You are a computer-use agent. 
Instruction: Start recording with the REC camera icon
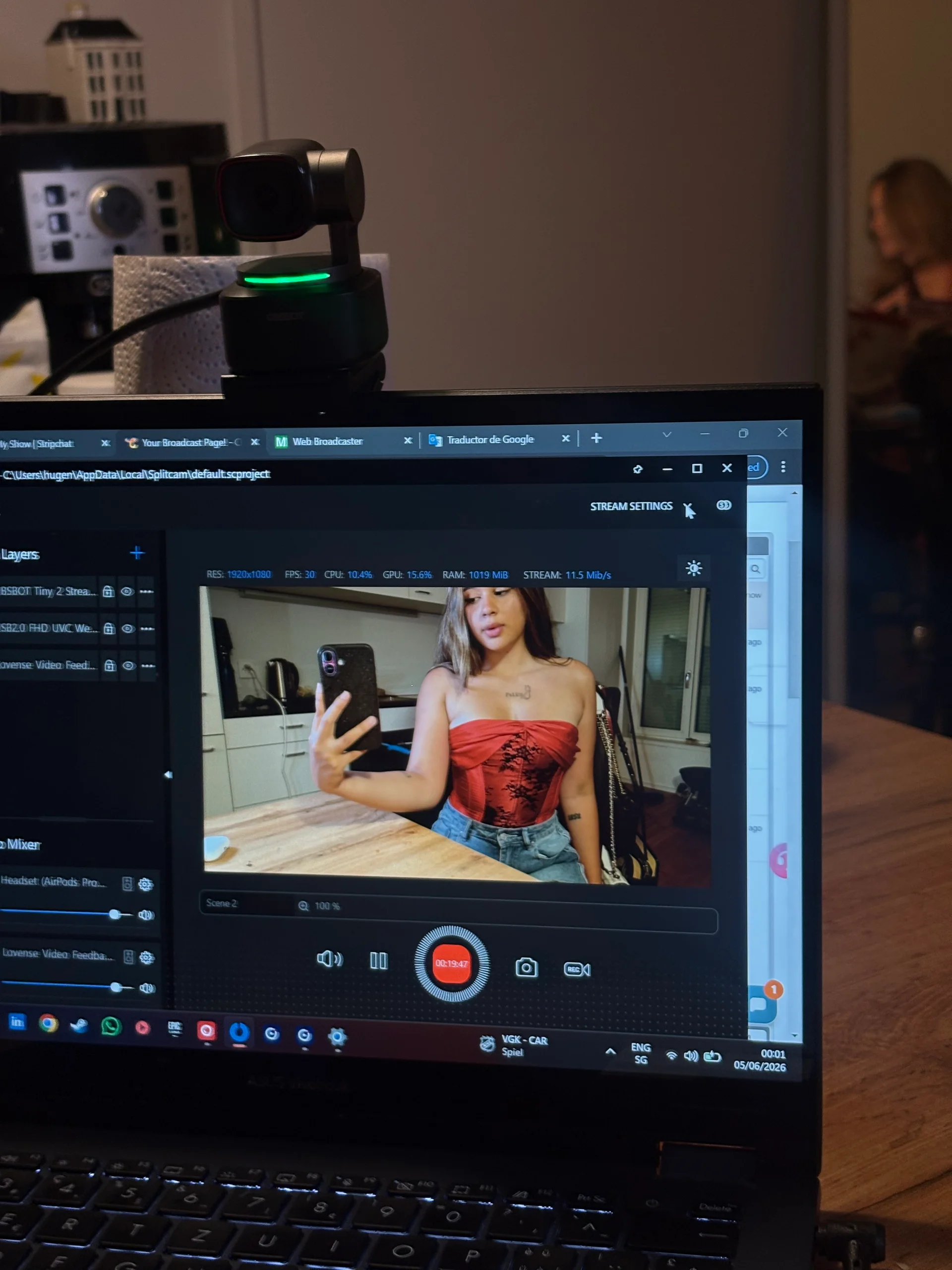click(577, 969)
